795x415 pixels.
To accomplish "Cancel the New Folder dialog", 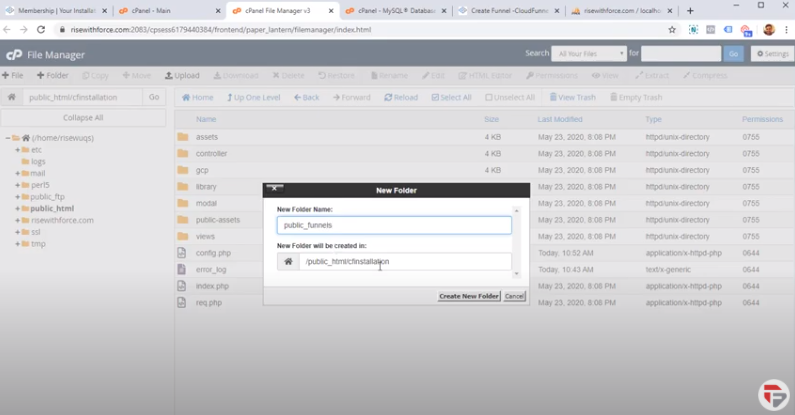I will tap(514, 296).
